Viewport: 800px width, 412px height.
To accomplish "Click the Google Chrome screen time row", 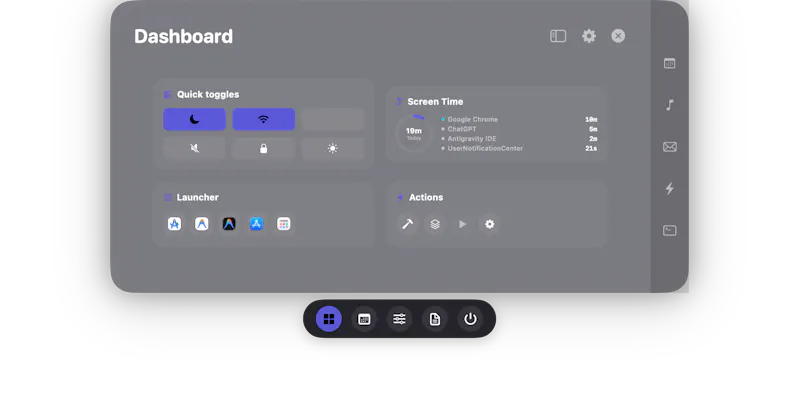I will [519, 119].
